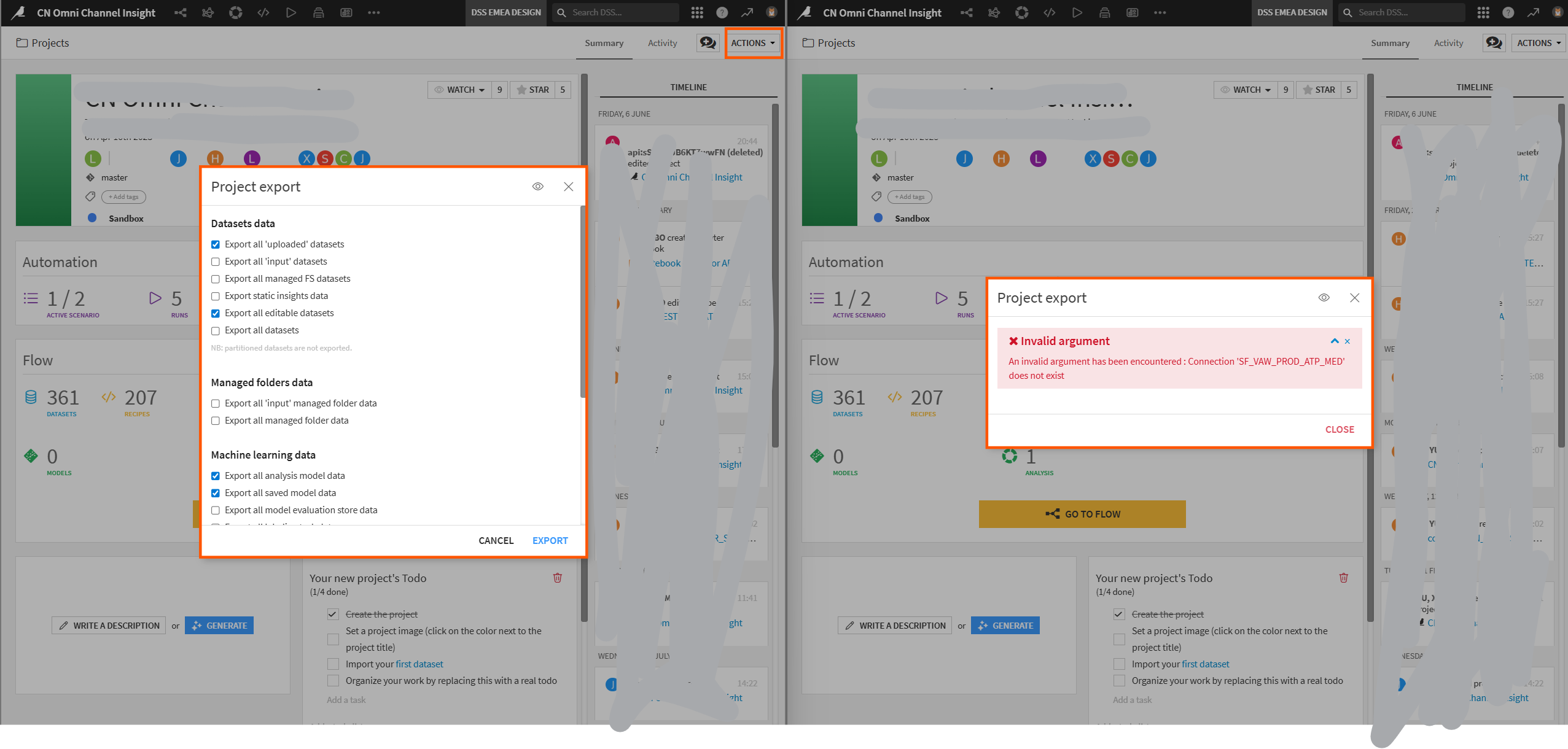Click EXPORT in Project export dialog
Image resolution: width=1568 pixels, height=749 pixels.
click(x=550, y=540)
